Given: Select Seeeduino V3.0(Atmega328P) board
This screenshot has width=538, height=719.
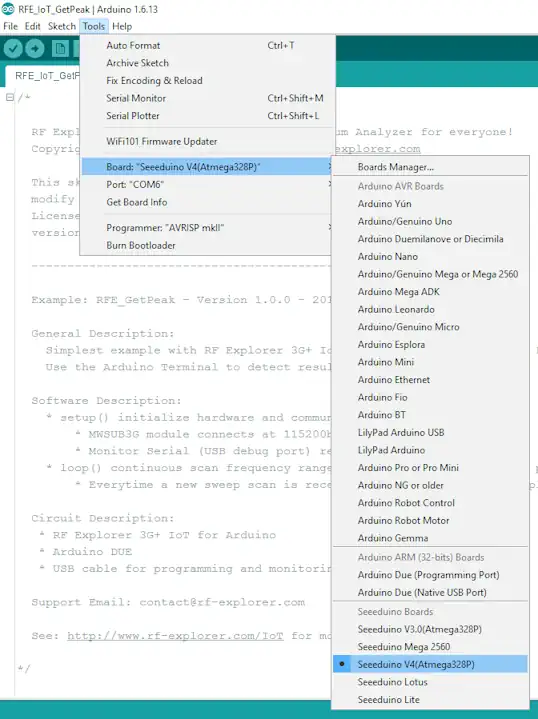Looking at the screenshot, I should coord(430,629).
